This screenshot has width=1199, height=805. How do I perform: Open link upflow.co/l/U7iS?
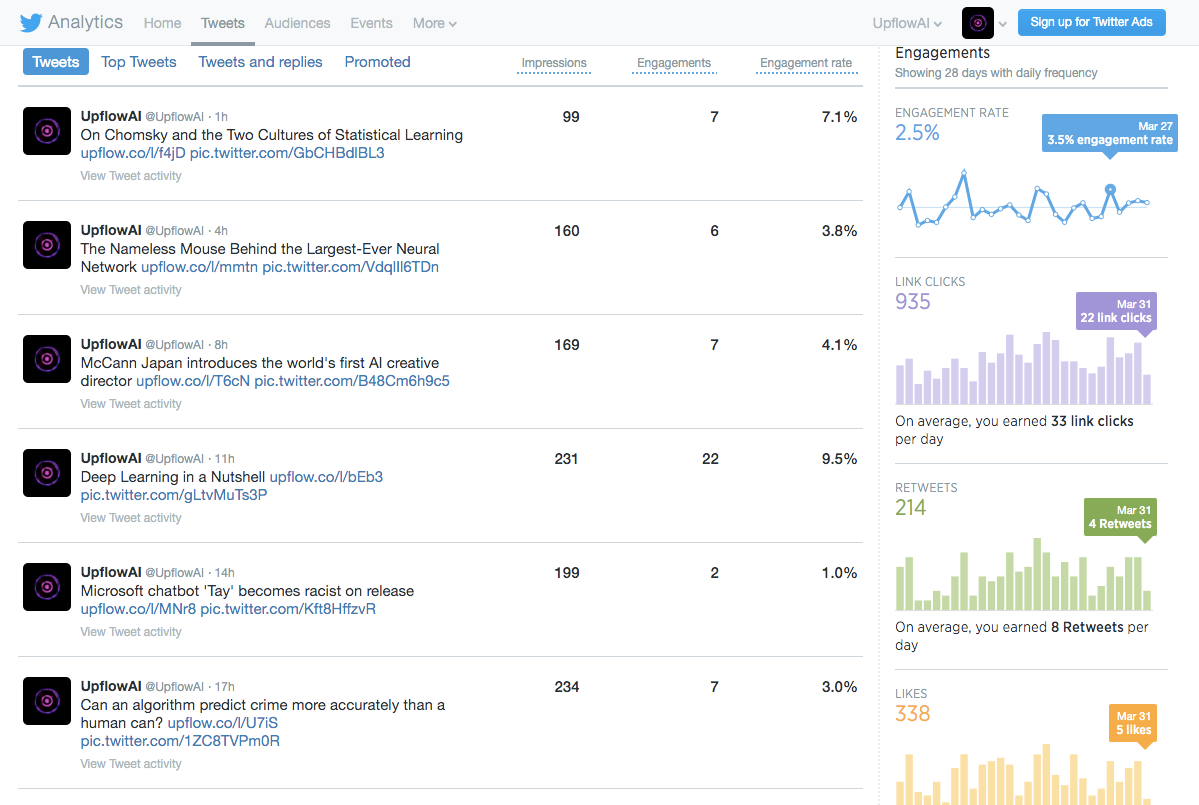[223, 723]
